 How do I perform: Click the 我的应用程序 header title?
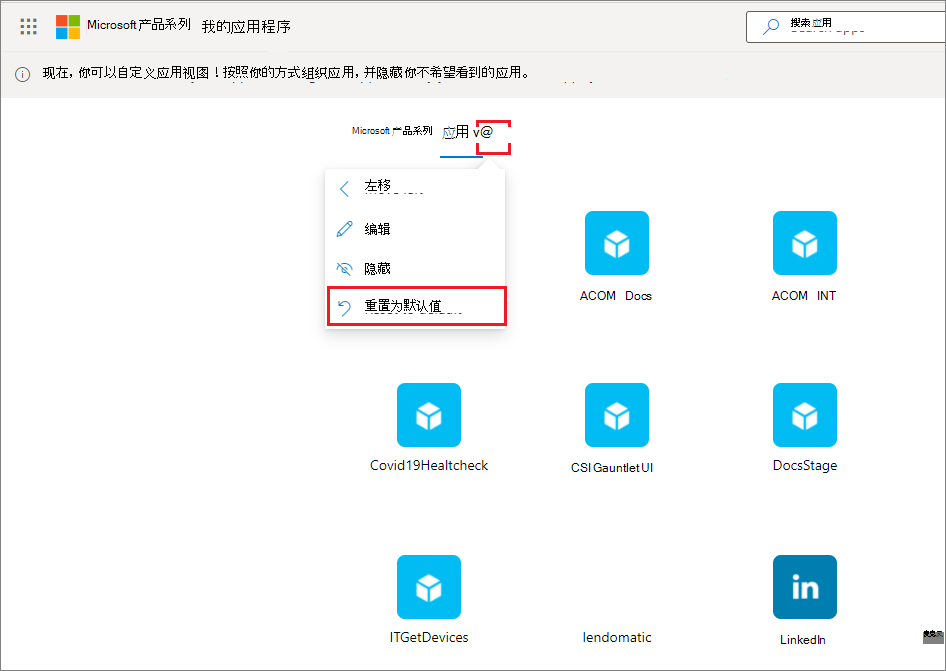(246, 27)
